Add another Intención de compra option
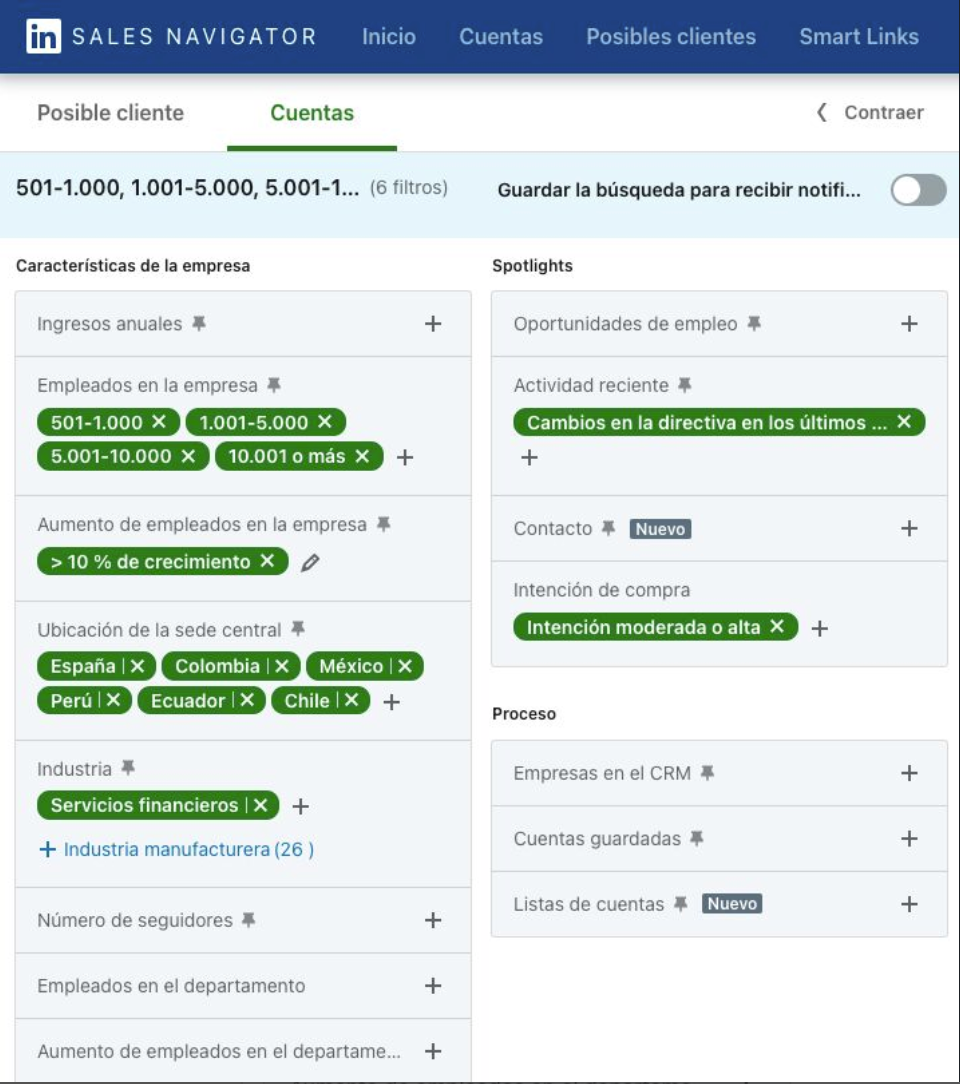This screenshot has width=960, height=1084. 820,628
